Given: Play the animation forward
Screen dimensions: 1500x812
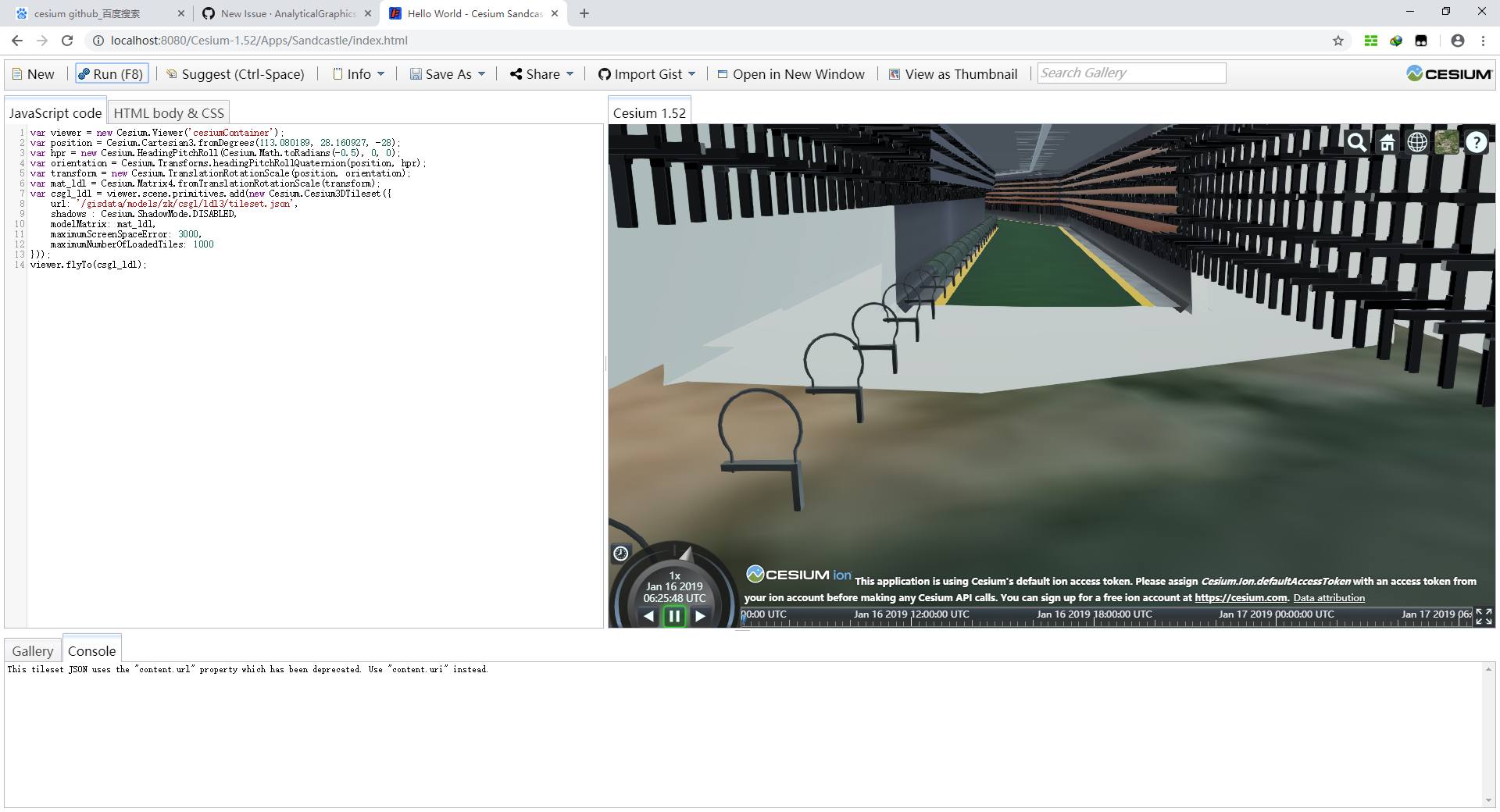Looking at the screenshot, I should [x=701, y=615].
